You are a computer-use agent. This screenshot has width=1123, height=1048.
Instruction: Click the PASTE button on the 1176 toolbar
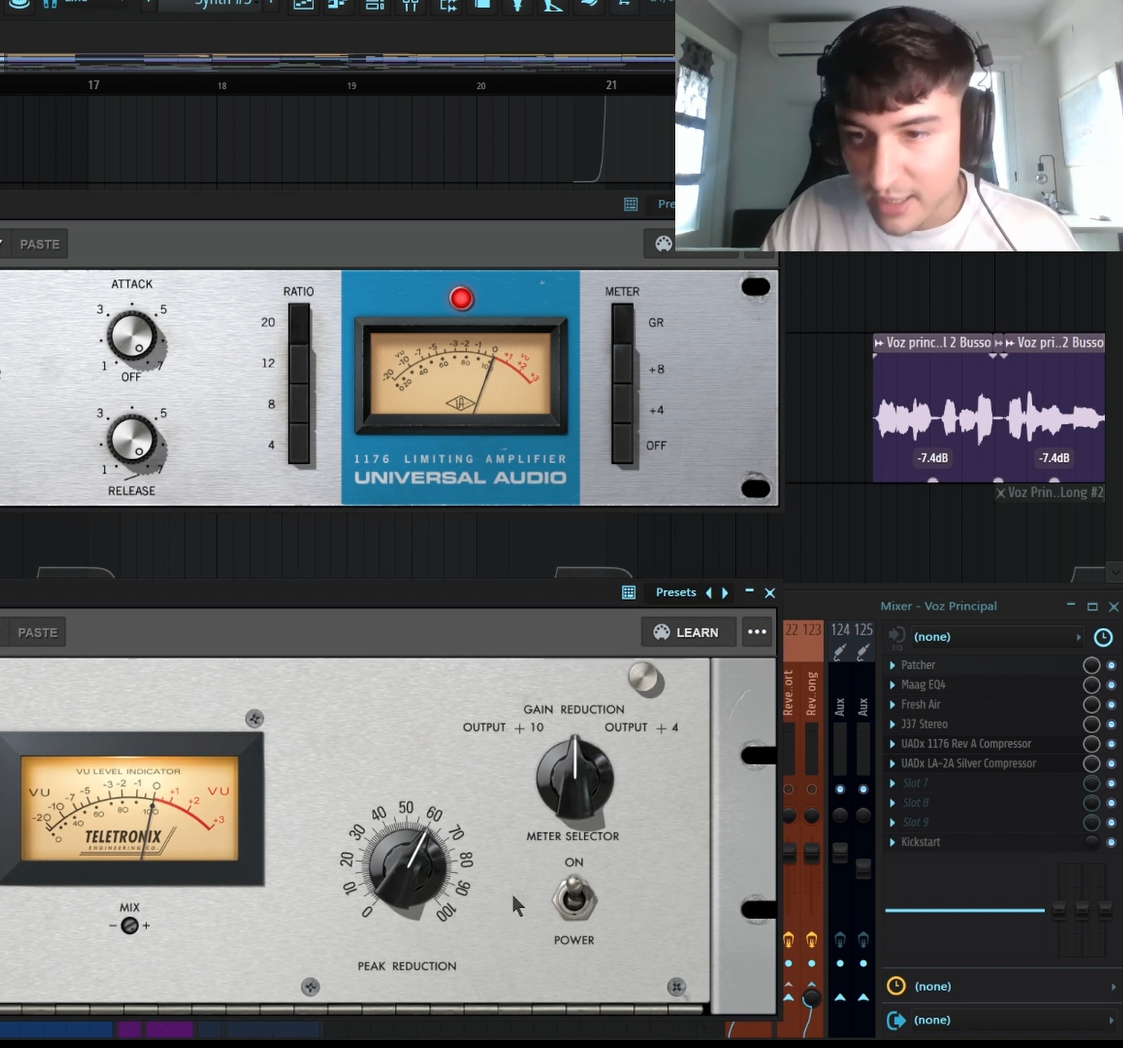pyautogui.click(x=40, y=244)
